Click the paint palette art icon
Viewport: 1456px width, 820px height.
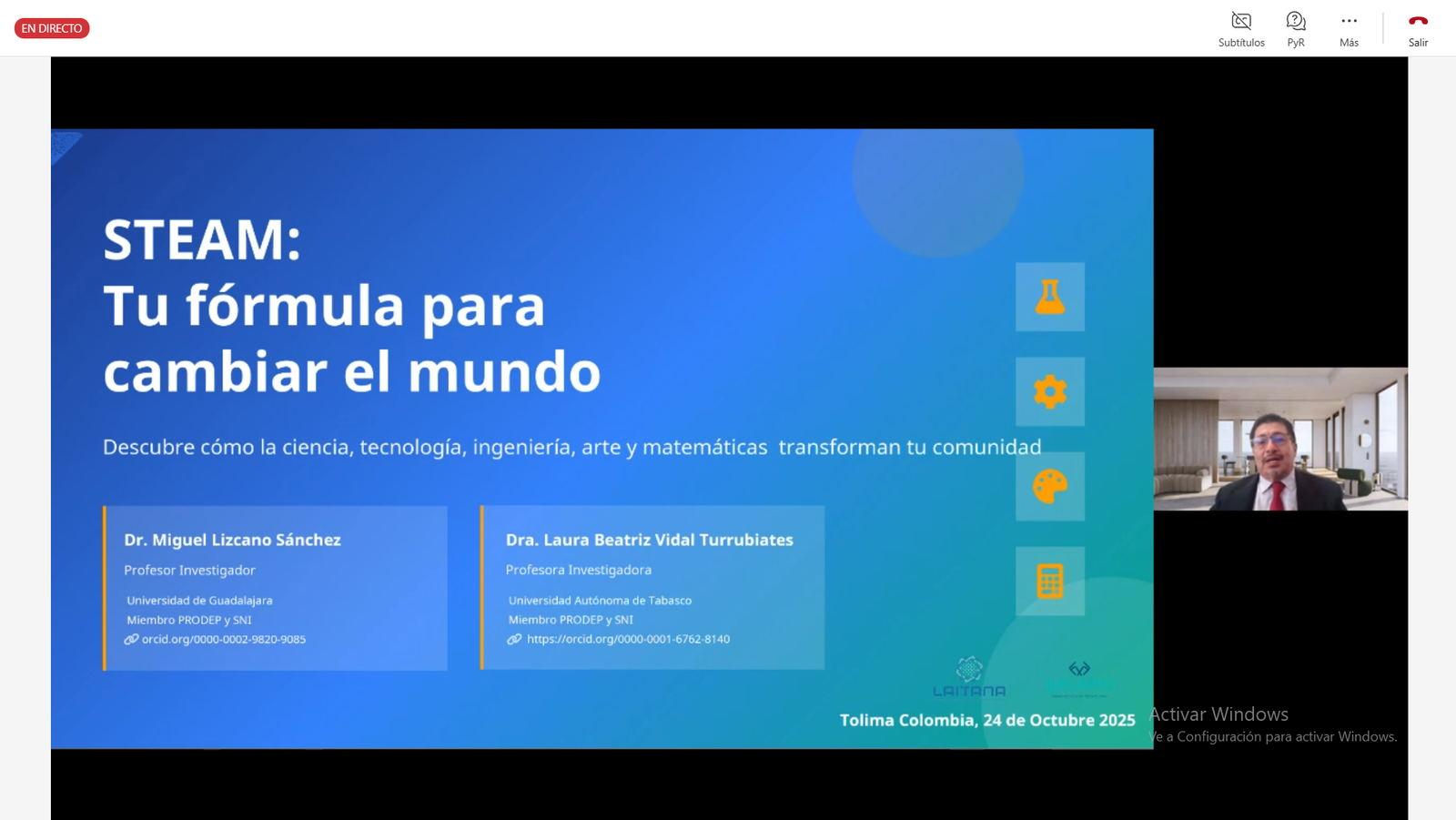pos(1049,486)
